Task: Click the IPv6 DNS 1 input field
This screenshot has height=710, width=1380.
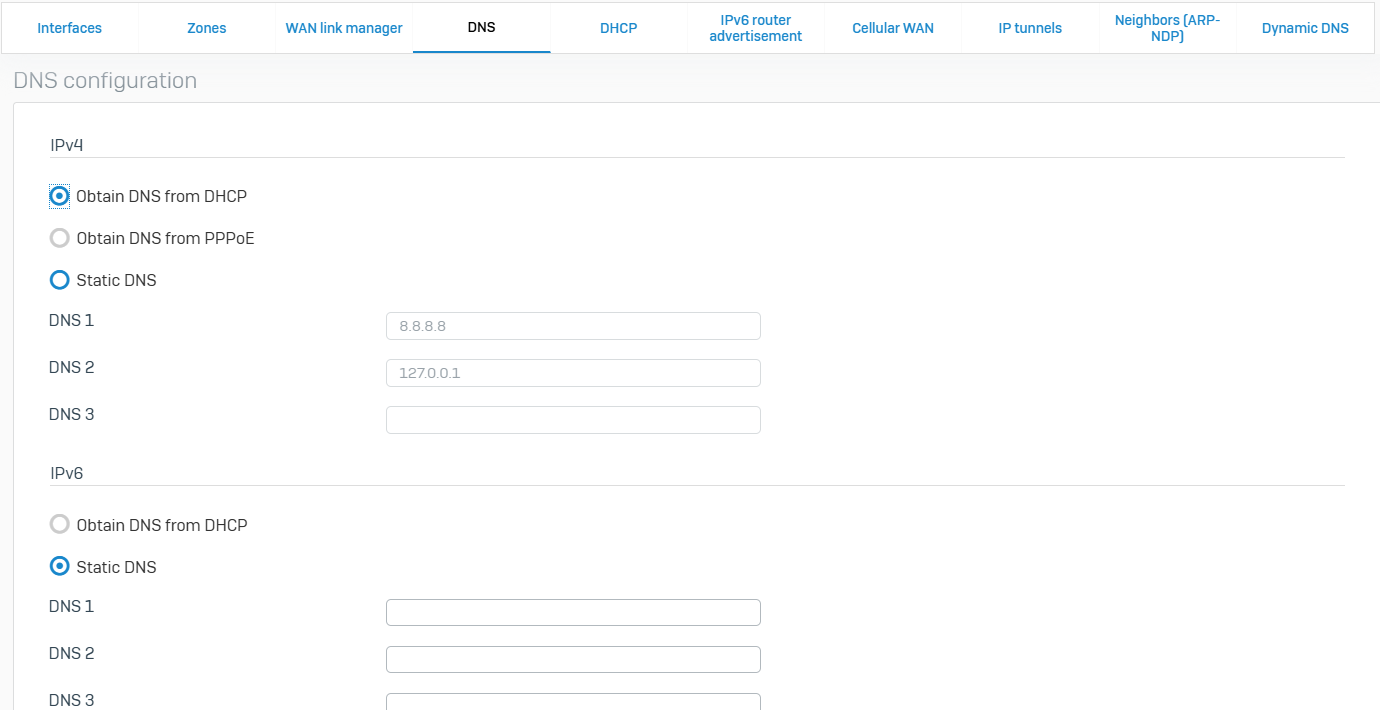Action: (x=573, y=612)
